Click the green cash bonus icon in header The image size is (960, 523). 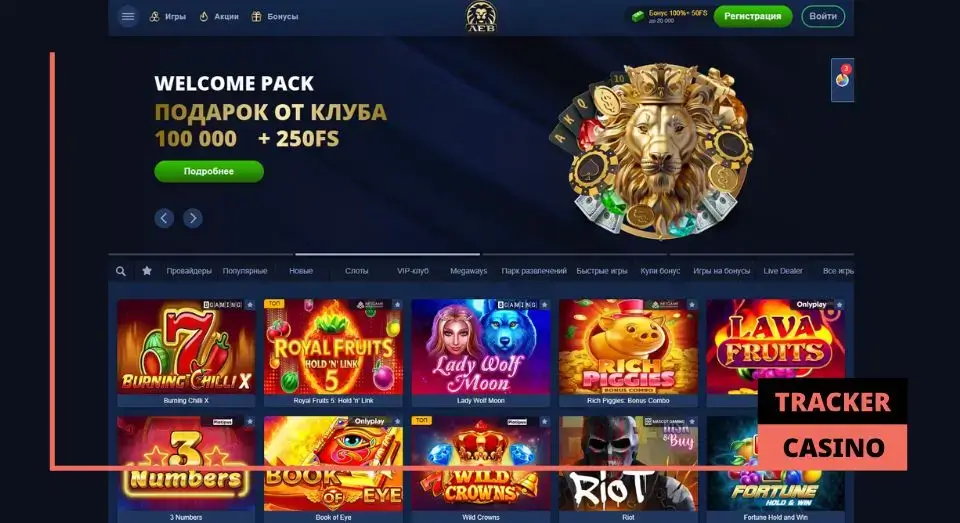click(638, 16)
